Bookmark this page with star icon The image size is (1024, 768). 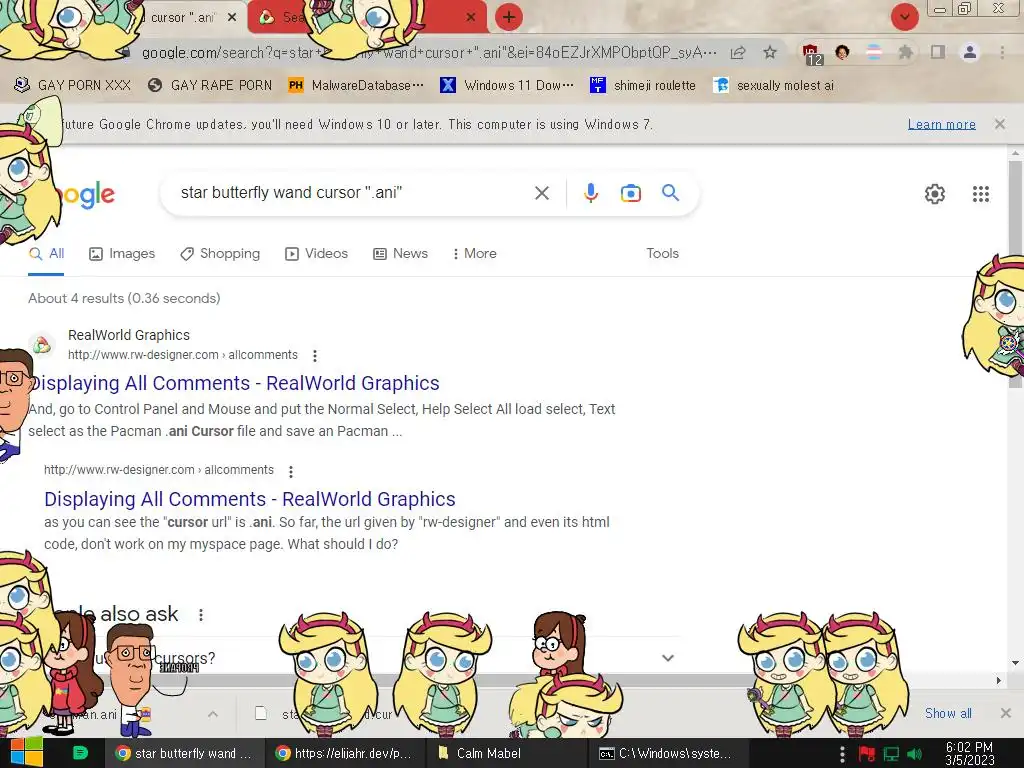(770, 52)
